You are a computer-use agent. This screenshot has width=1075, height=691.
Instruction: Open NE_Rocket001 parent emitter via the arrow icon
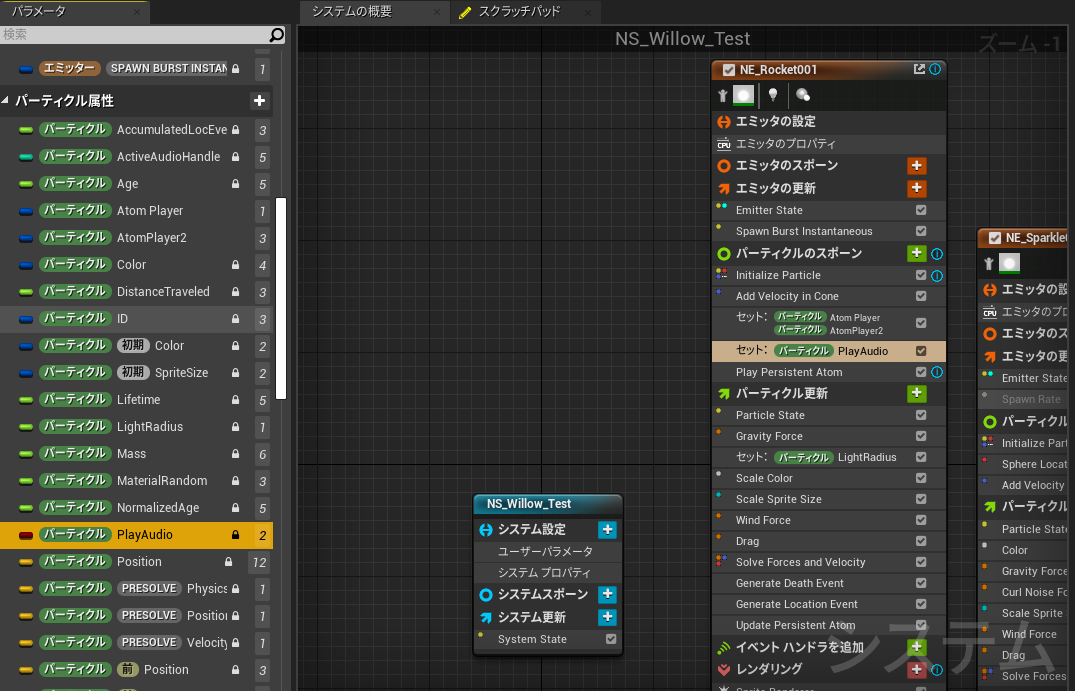coord(919,70)
